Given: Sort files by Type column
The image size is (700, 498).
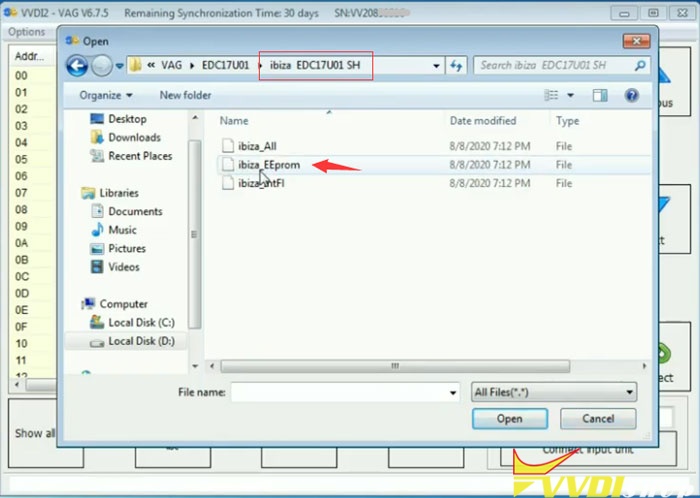Looking at the screenshot, I should point(567,120).
